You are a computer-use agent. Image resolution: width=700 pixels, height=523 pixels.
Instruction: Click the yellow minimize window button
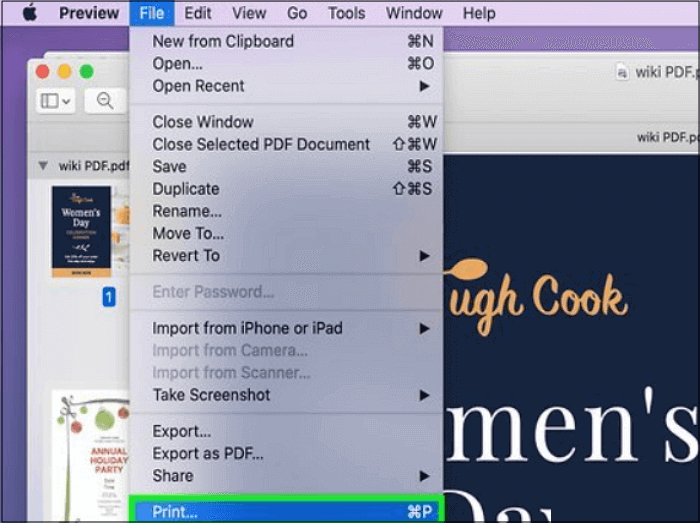coord(65,71)
